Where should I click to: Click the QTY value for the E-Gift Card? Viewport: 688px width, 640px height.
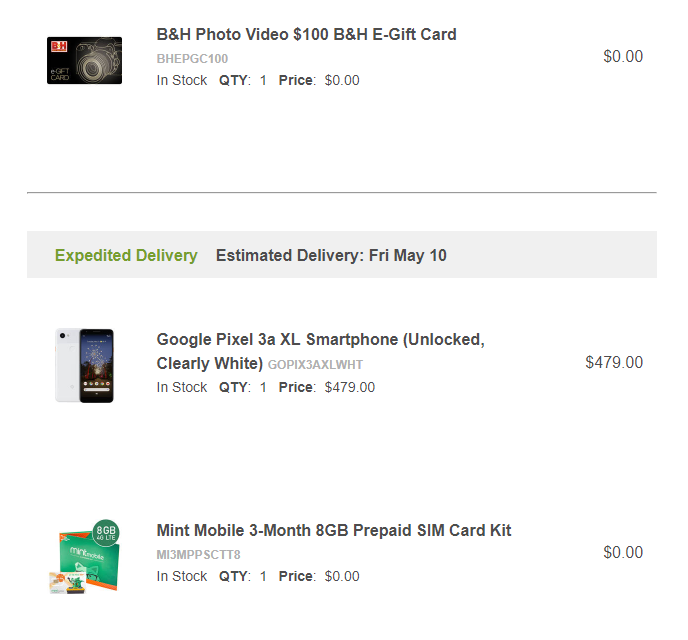(x=263, y=80)
